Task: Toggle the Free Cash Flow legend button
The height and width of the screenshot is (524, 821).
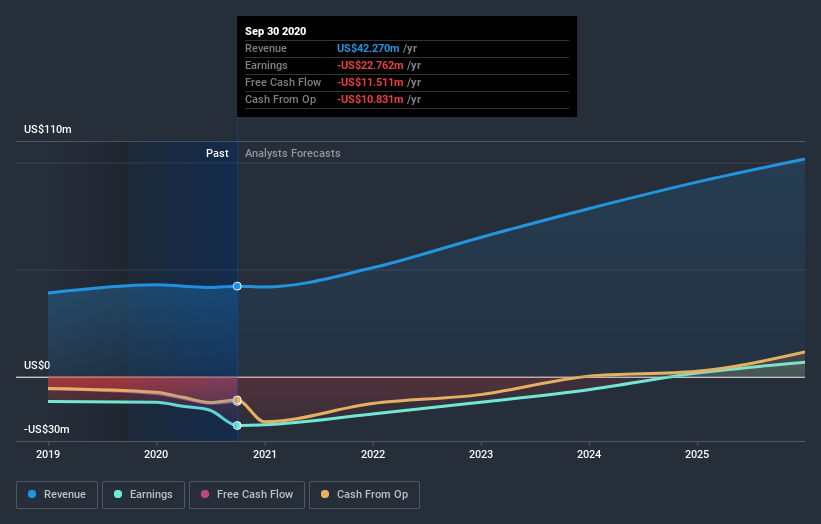Action: point(247,495)
